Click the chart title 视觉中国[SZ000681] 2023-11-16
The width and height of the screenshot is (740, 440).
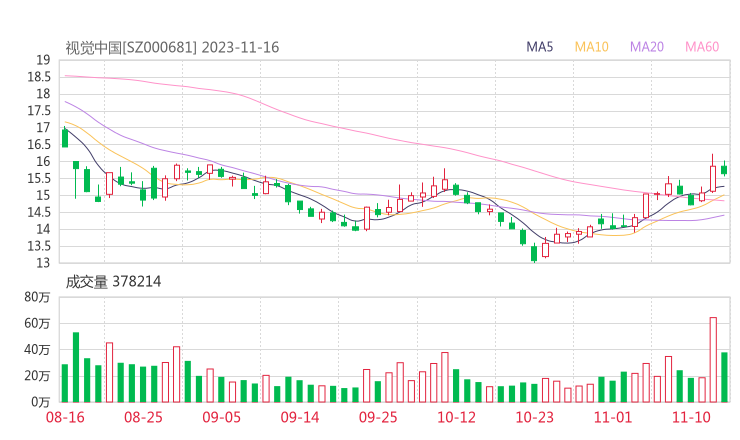click(x=172, y=48)
